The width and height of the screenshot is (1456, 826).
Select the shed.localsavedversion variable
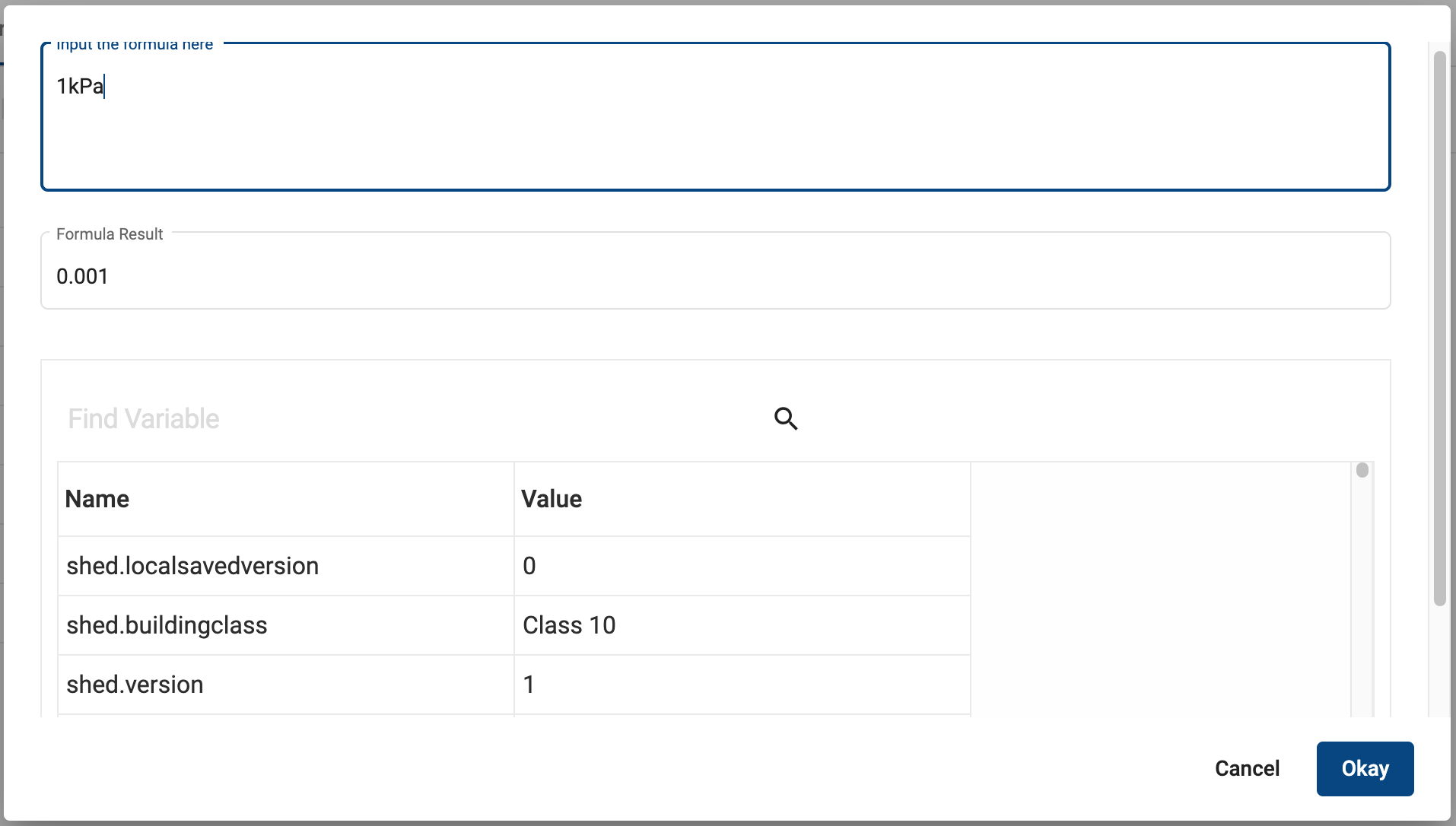[x=192, y=566]
